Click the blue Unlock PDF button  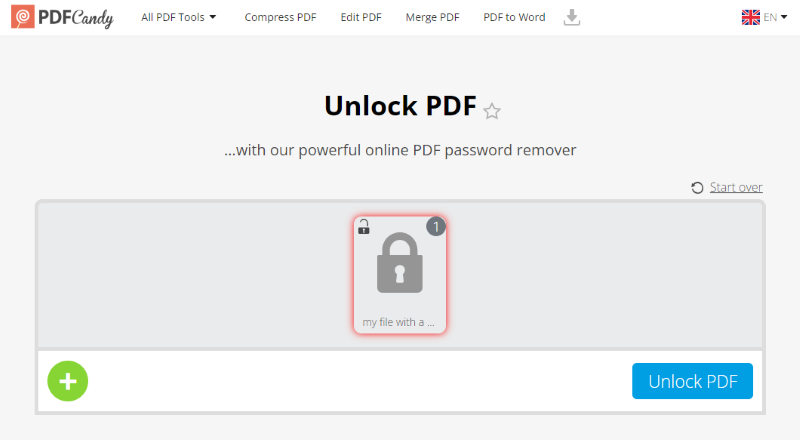(692, 381)
